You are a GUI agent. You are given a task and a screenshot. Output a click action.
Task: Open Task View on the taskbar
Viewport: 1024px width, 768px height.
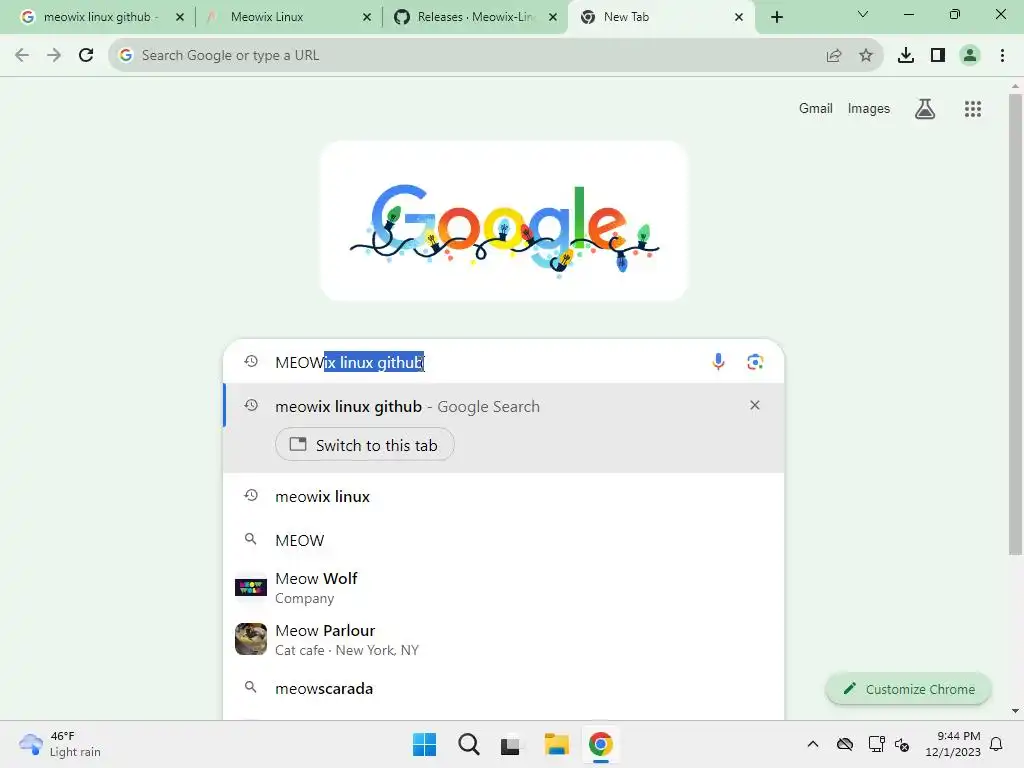coord(511,744)
